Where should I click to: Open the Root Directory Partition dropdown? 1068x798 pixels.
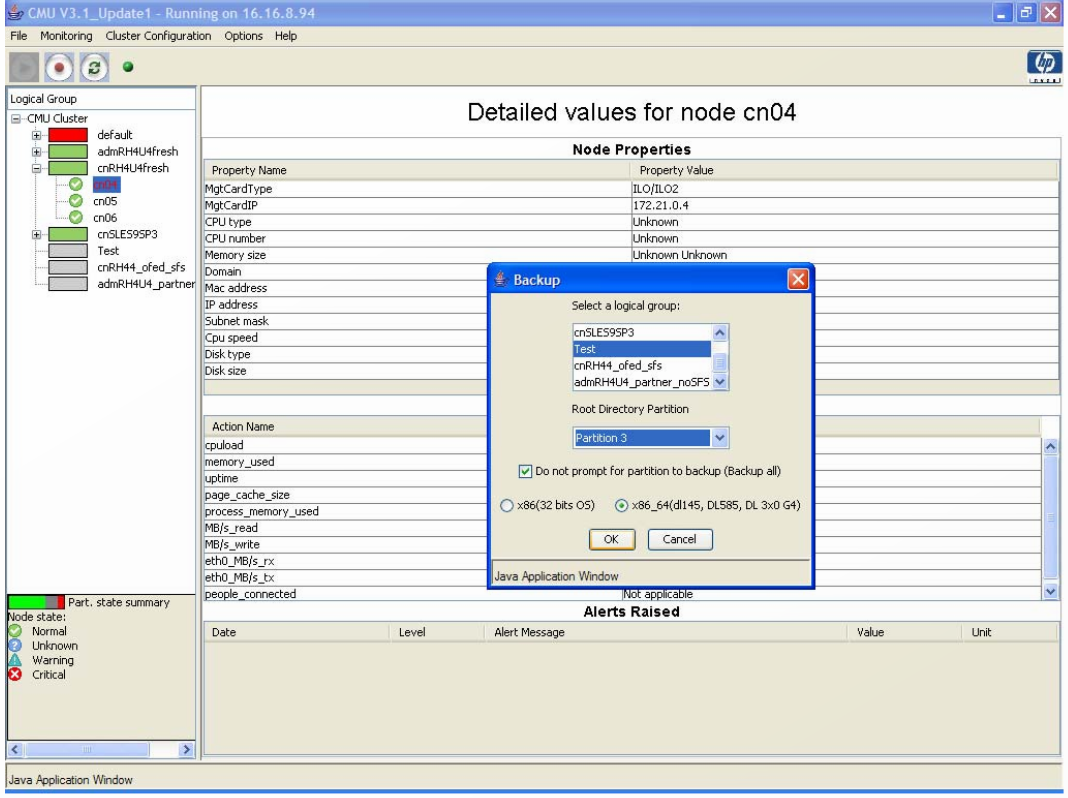[x=720, y=438]
